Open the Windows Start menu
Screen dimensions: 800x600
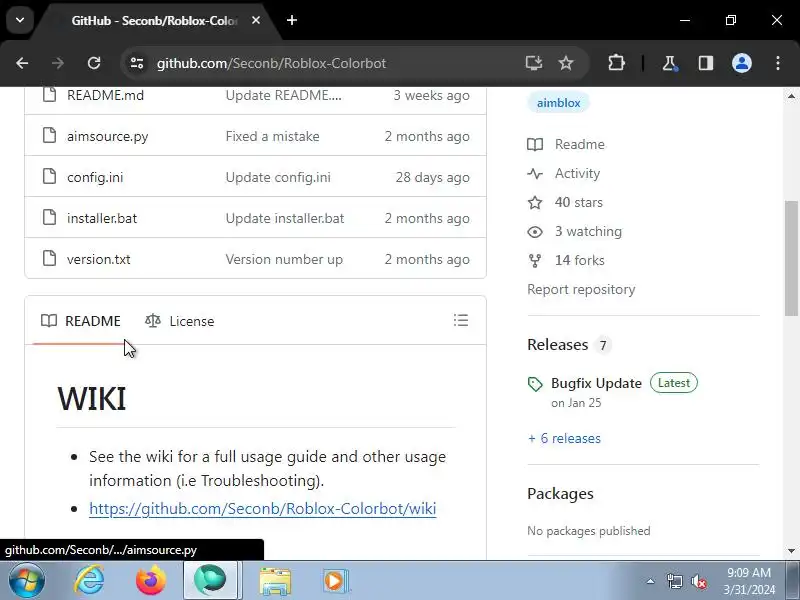pos(27,581)
